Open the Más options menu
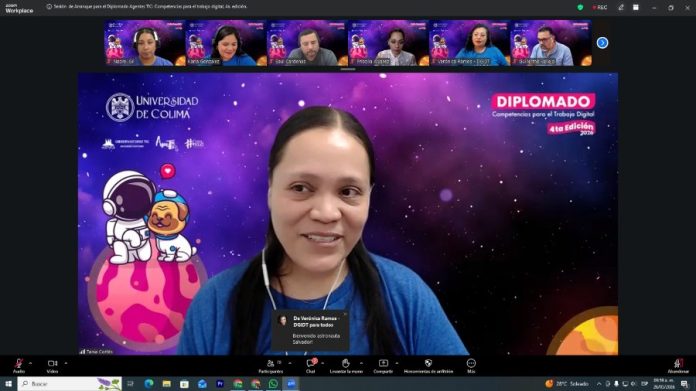The width and height of the screenshot is (696, 391). coord(471,366)
